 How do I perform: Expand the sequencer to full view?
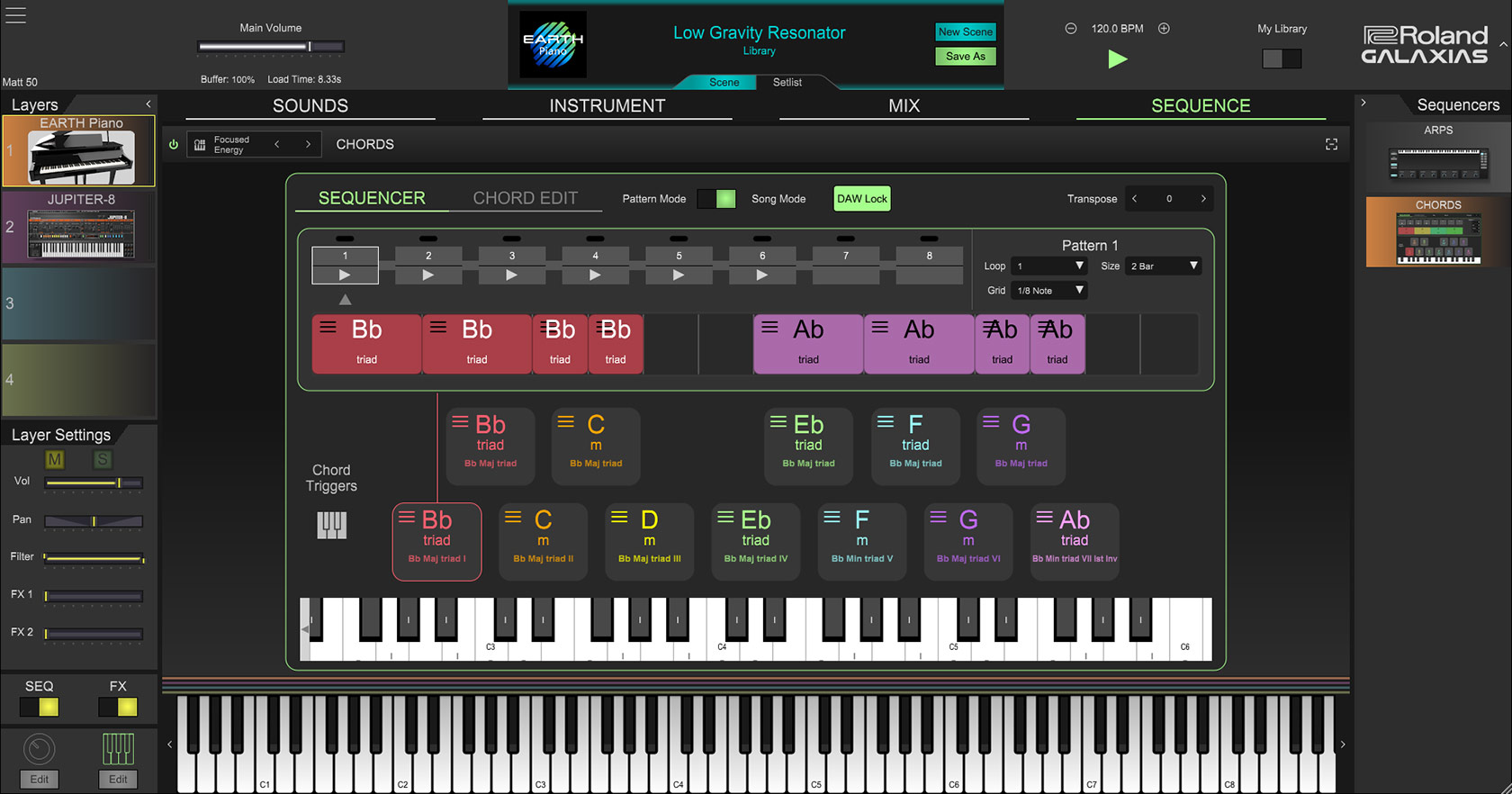(x=1331, y=144)
